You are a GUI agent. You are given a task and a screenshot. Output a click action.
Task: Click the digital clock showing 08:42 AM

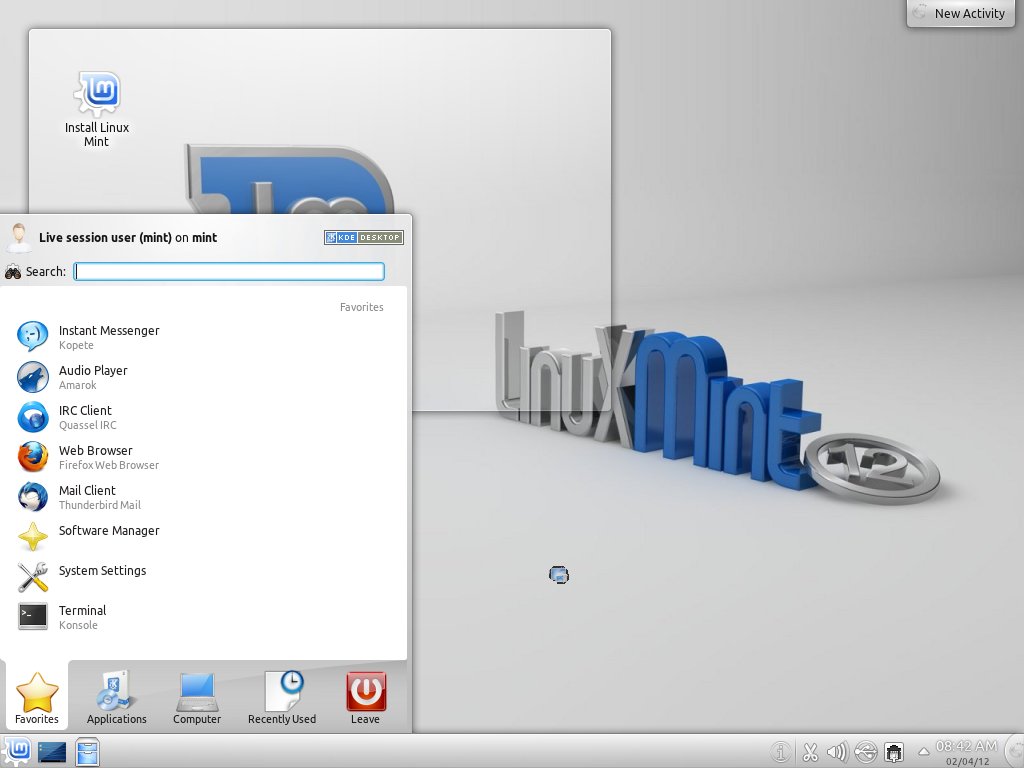(967, 746)
